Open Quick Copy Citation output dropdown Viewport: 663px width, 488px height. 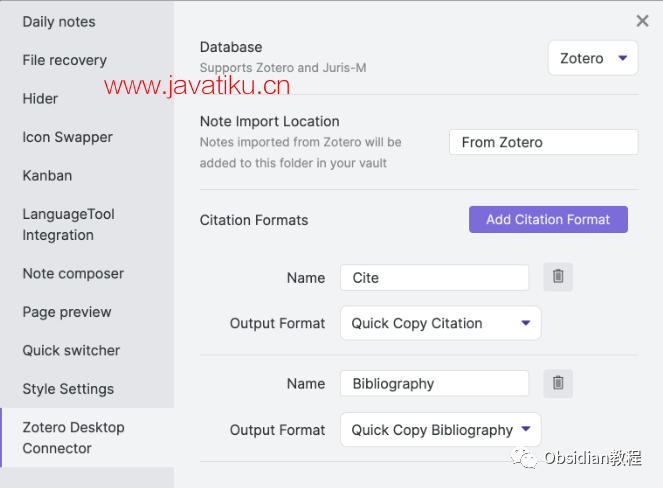coord(441,323)
